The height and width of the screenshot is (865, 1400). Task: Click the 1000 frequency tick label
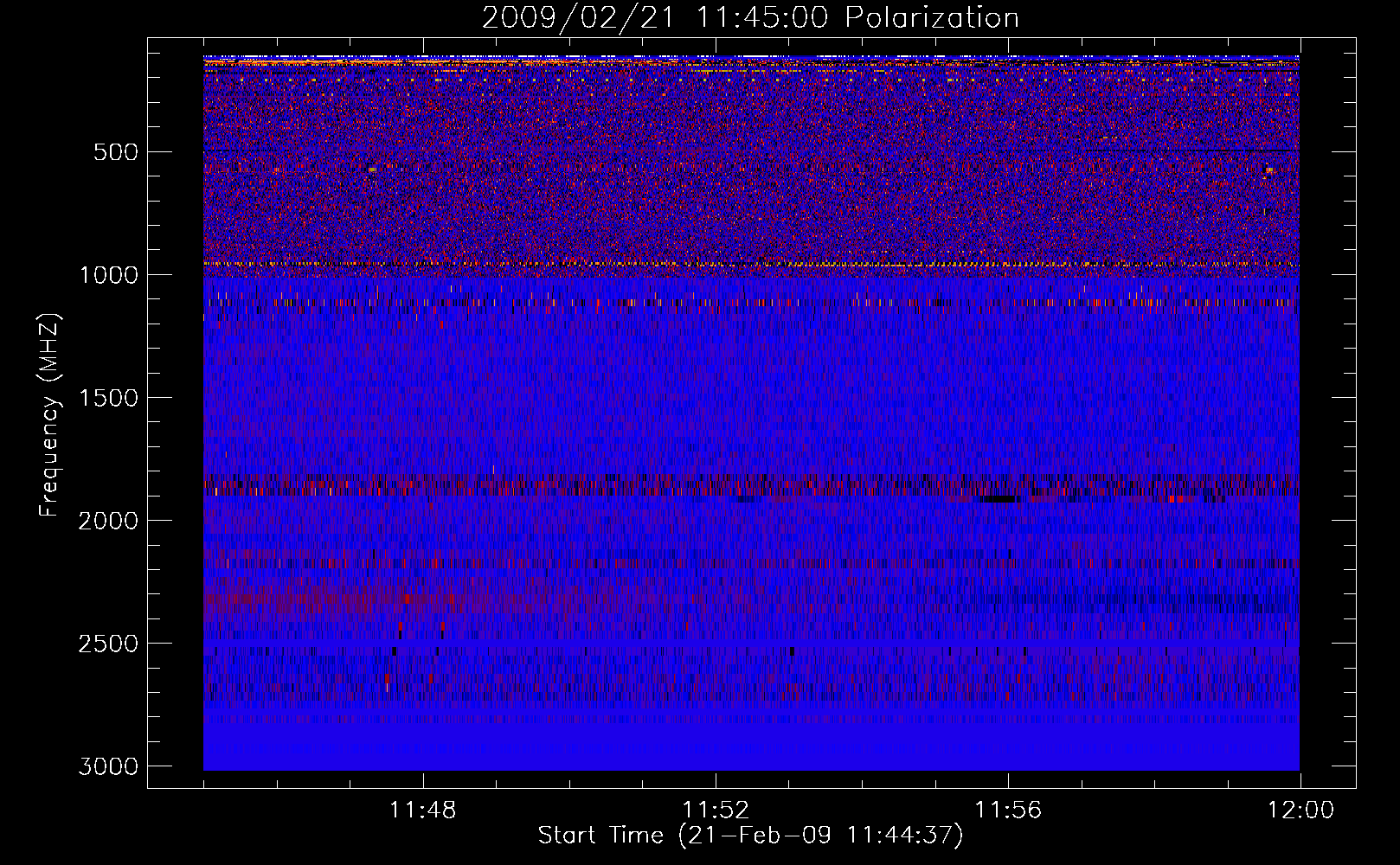108,275
